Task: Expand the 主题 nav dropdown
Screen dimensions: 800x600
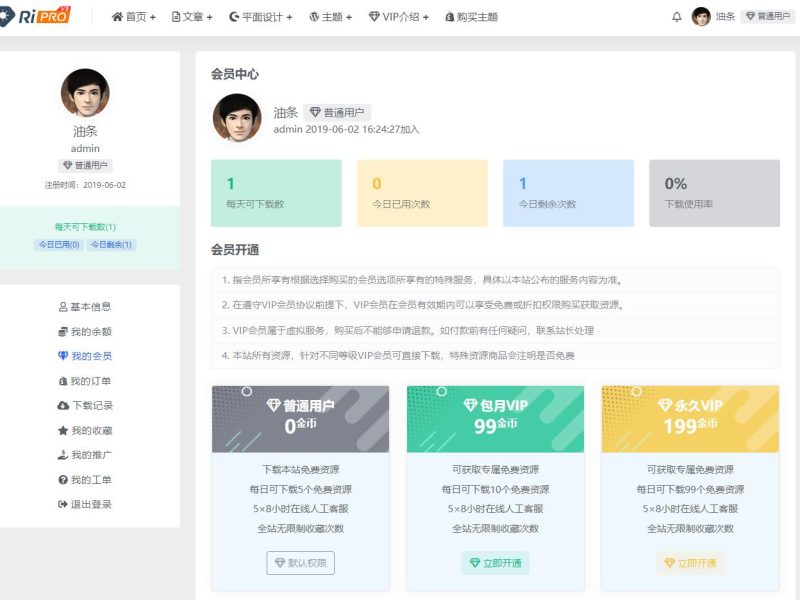Action: (x=331, y=17)
